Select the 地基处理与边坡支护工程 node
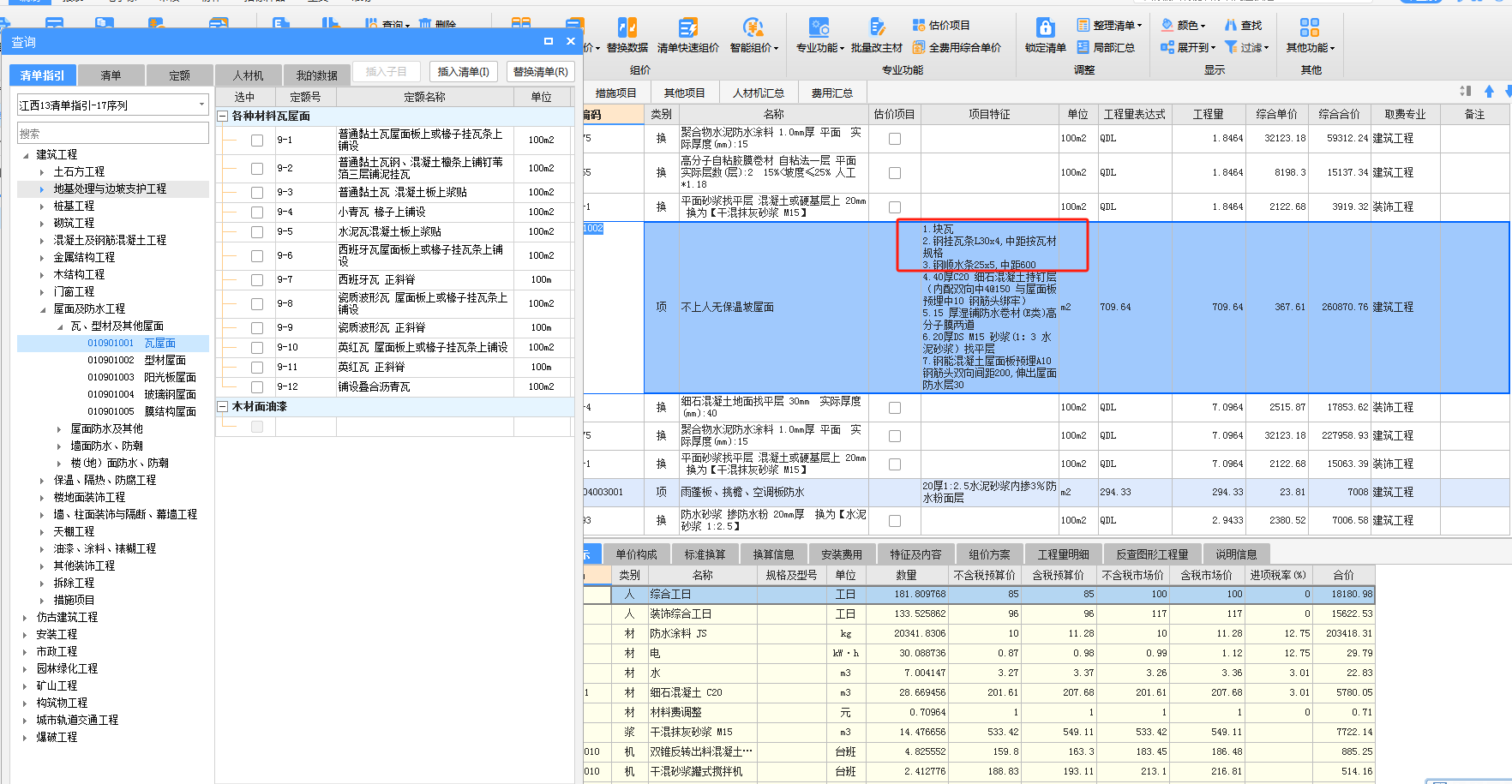Viewport: 1512px width, 784px height. click(110, 189)
